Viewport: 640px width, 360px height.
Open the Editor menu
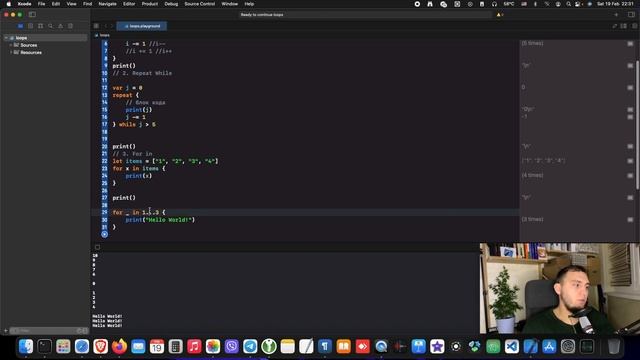(x=129, y=4)
